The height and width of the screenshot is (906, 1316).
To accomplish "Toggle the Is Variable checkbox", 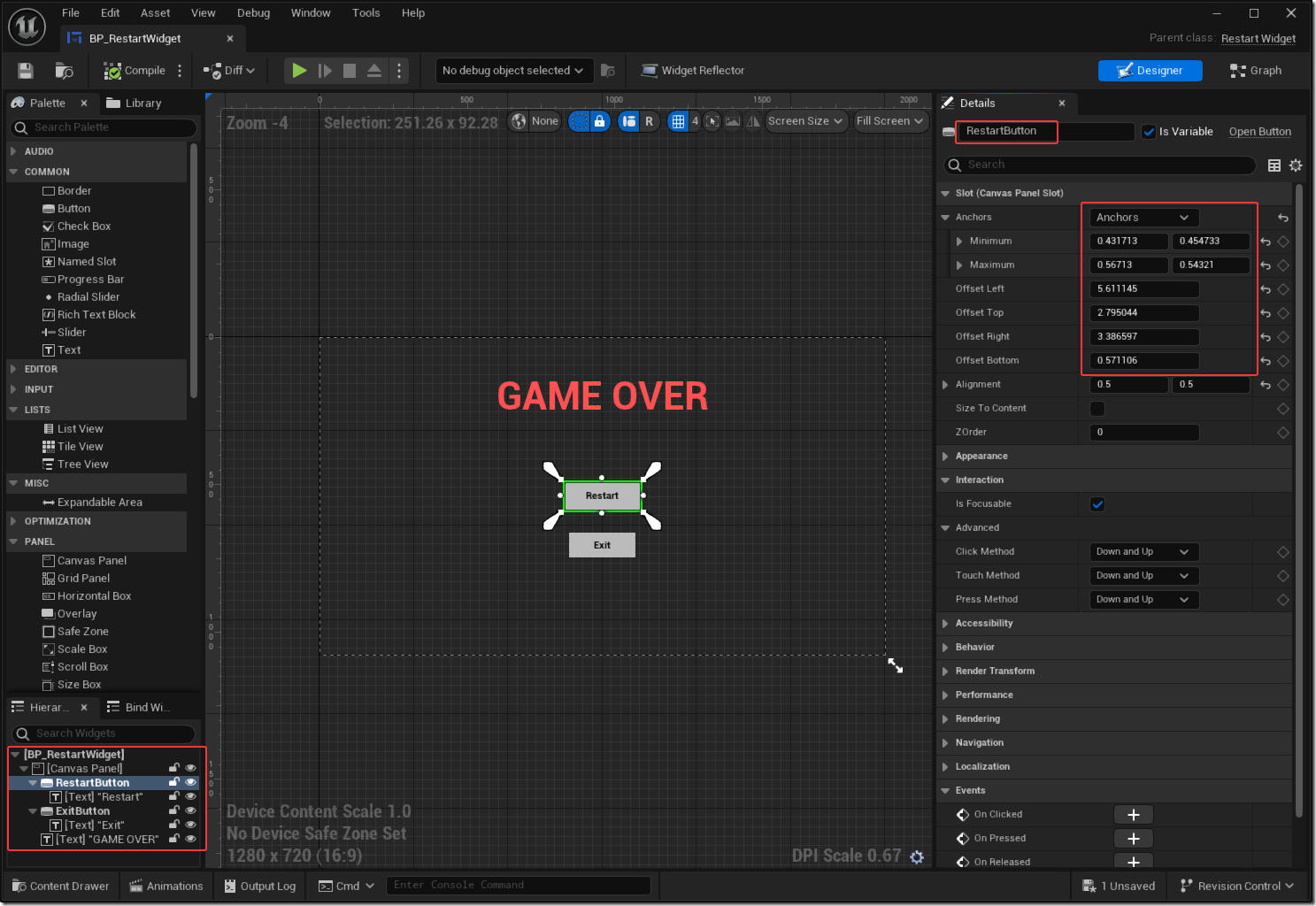I will point(1149,132).
